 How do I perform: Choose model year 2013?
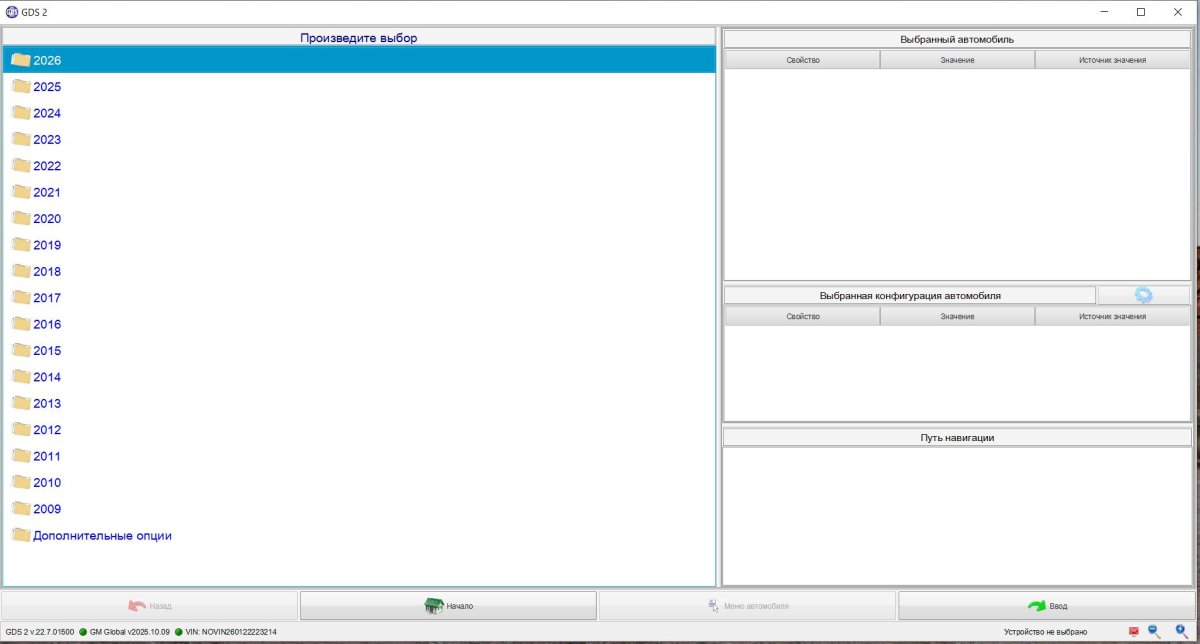(x=359, y=403)
